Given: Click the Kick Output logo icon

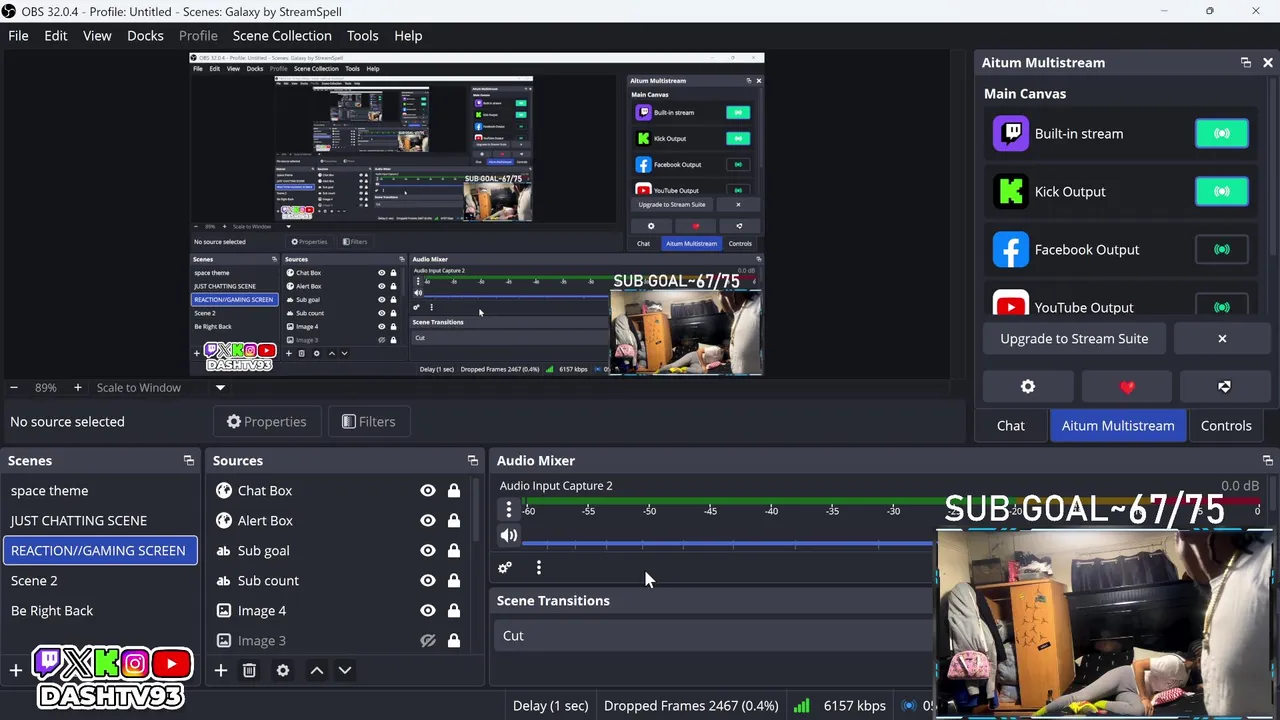Looking at the screenshot, I should pos(1011,191).
